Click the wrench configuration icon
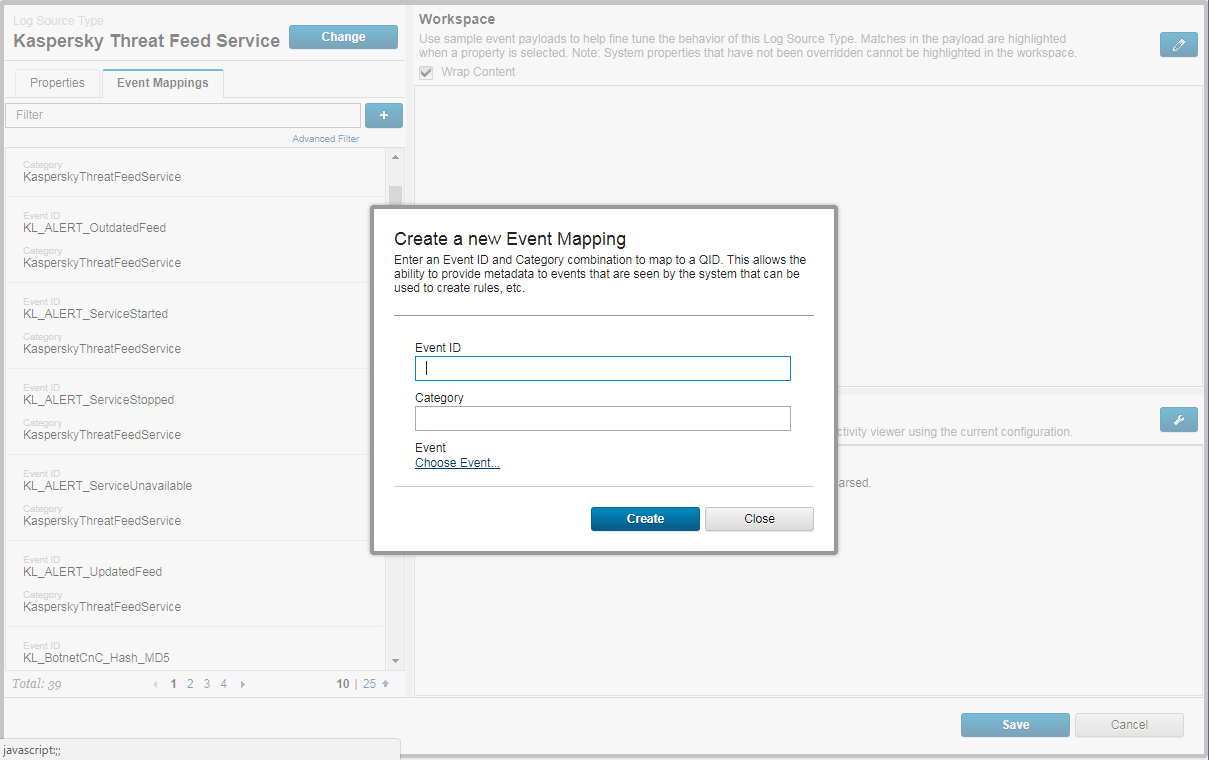Image resolution: width=1209 pixels, height=760 pixels. [1179, 419]
